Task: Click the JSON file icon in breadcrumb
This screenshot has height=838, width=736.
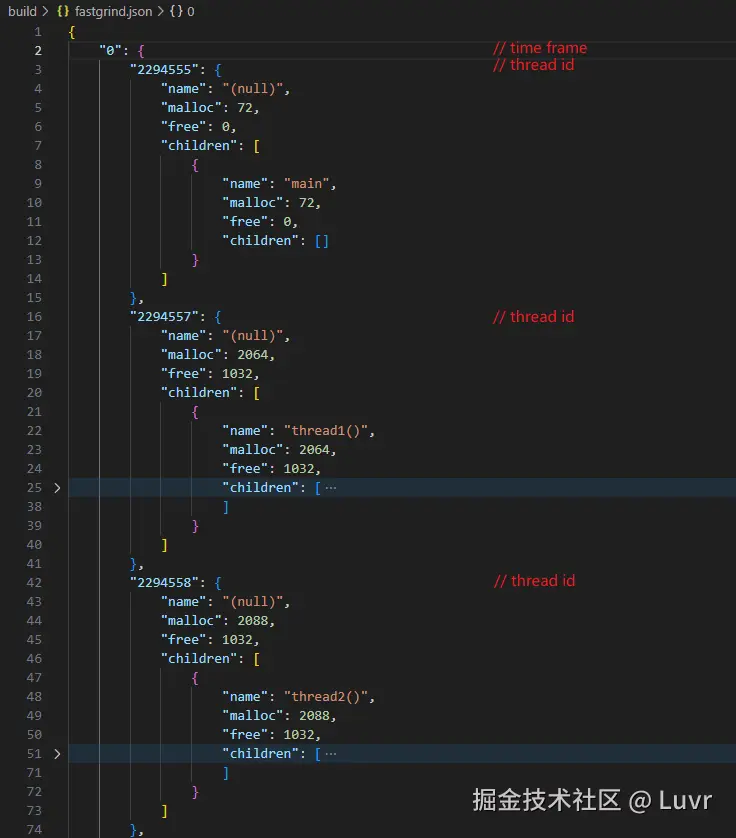Action: [63, 11]
